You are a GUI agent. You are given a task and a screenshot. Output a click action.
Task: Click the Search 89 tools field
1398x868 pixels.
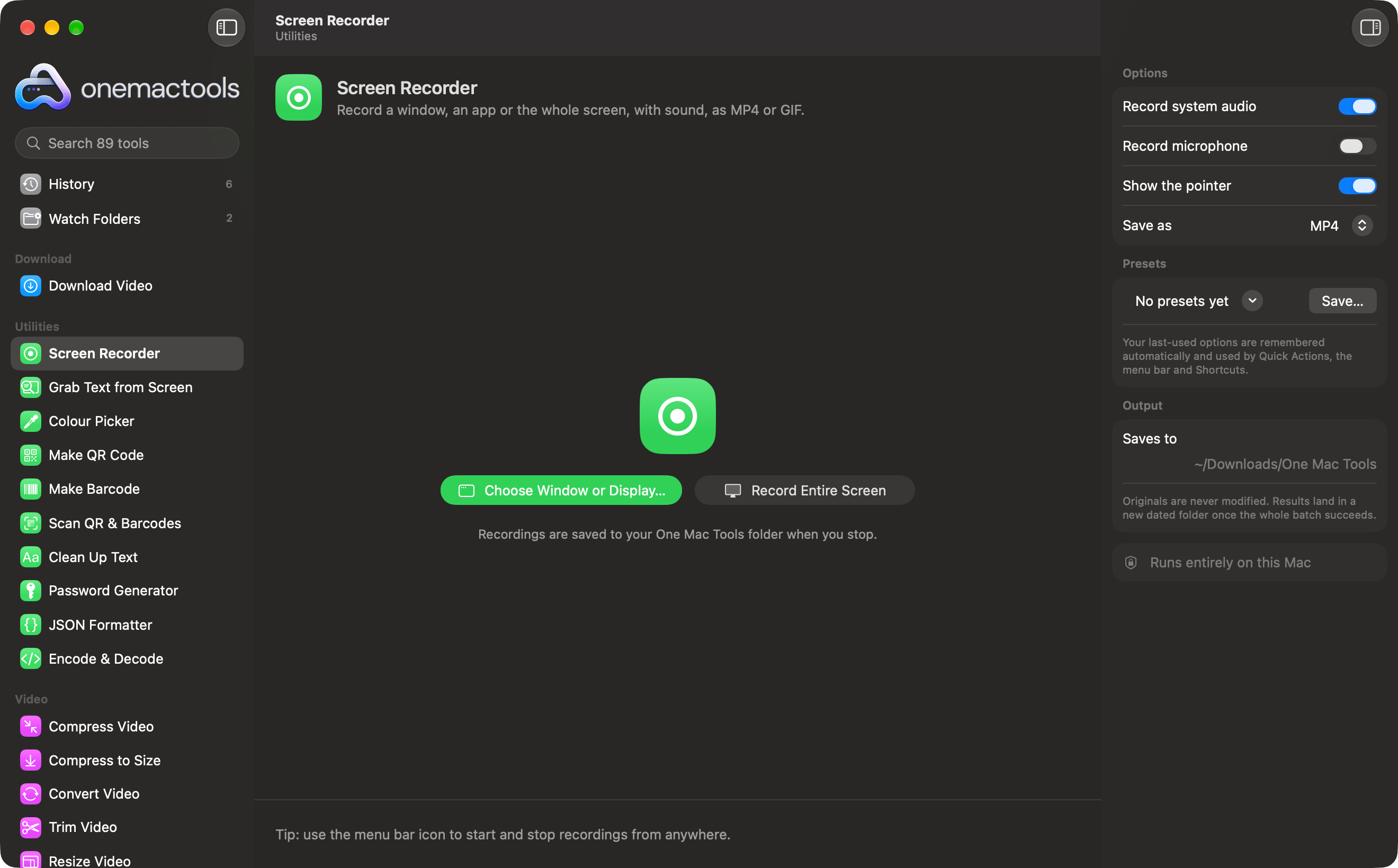point(127,143)
